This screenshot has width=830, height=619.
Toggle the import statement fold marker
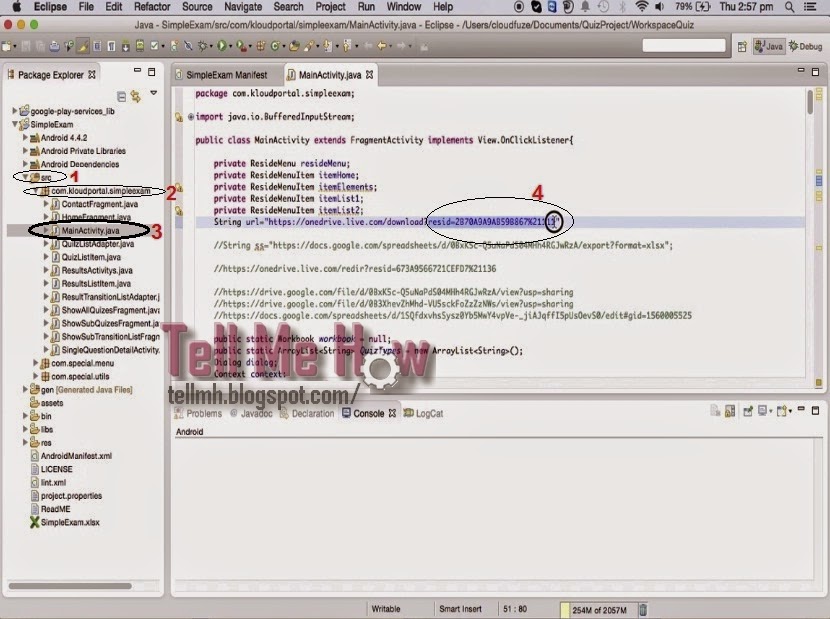[191, 117]
